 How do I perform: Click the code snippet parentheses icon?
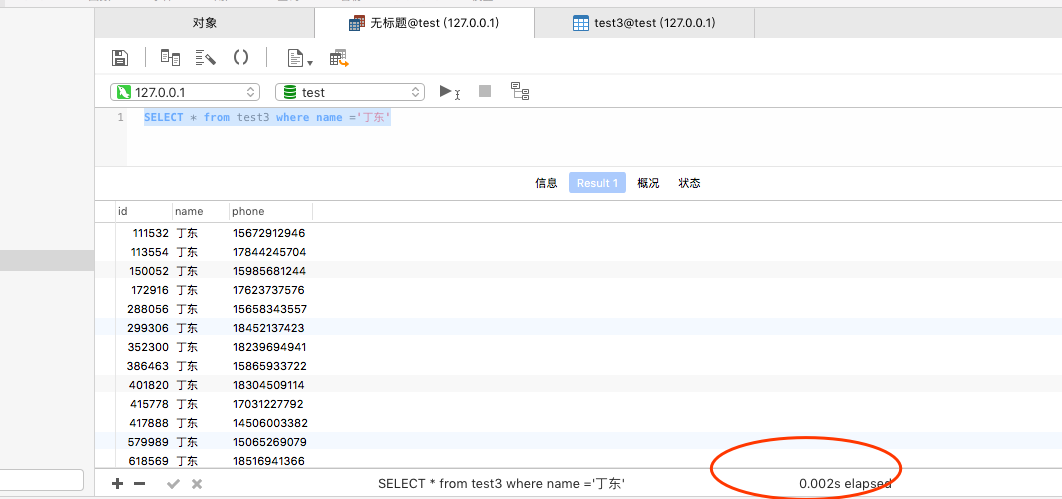pos(240,58)
